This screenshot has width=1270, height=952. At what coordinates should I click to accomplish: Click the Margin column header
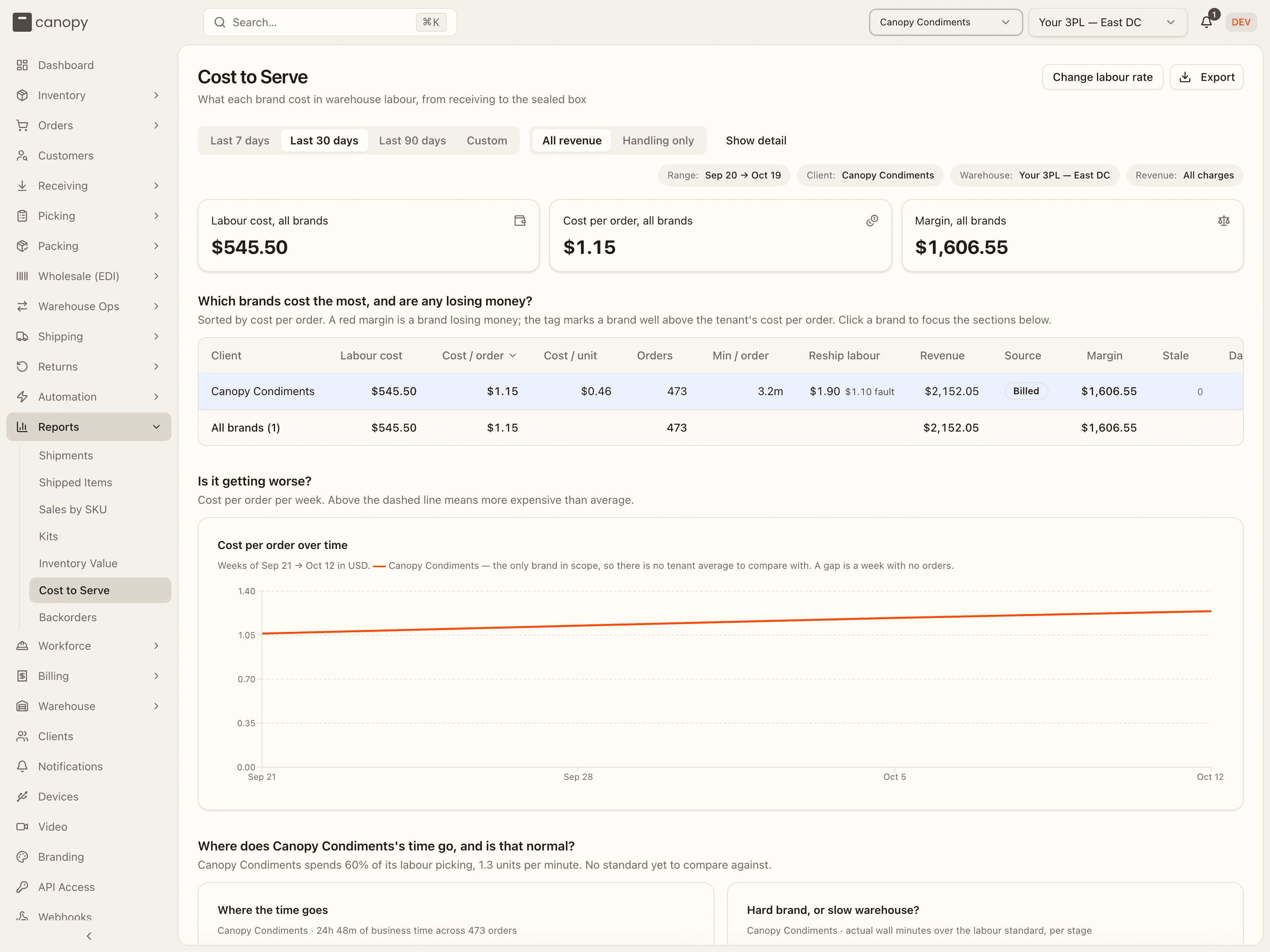coord(1104,355)
